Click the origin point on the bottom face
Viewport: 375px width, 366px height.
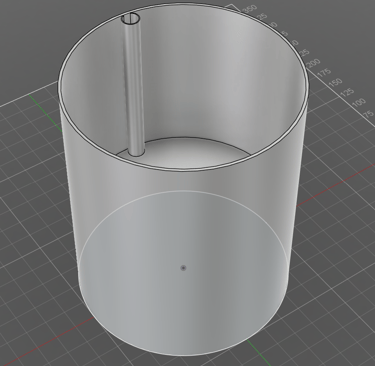click(183, 268)
